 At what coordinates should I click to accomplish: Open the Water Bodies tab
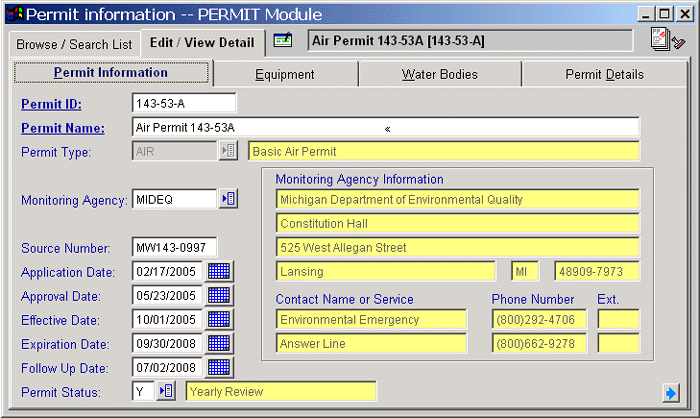[x=439, y=74]
